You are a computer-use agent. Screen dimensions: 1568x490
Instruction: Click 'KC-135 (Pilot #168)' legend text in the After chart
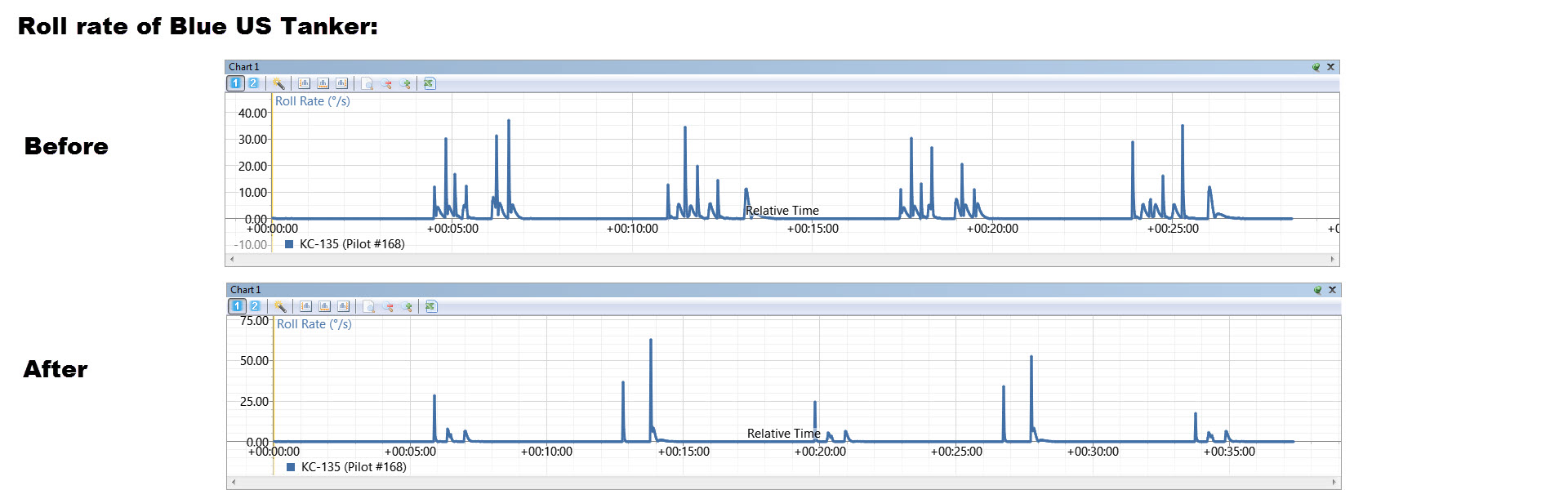pos(354,467)
